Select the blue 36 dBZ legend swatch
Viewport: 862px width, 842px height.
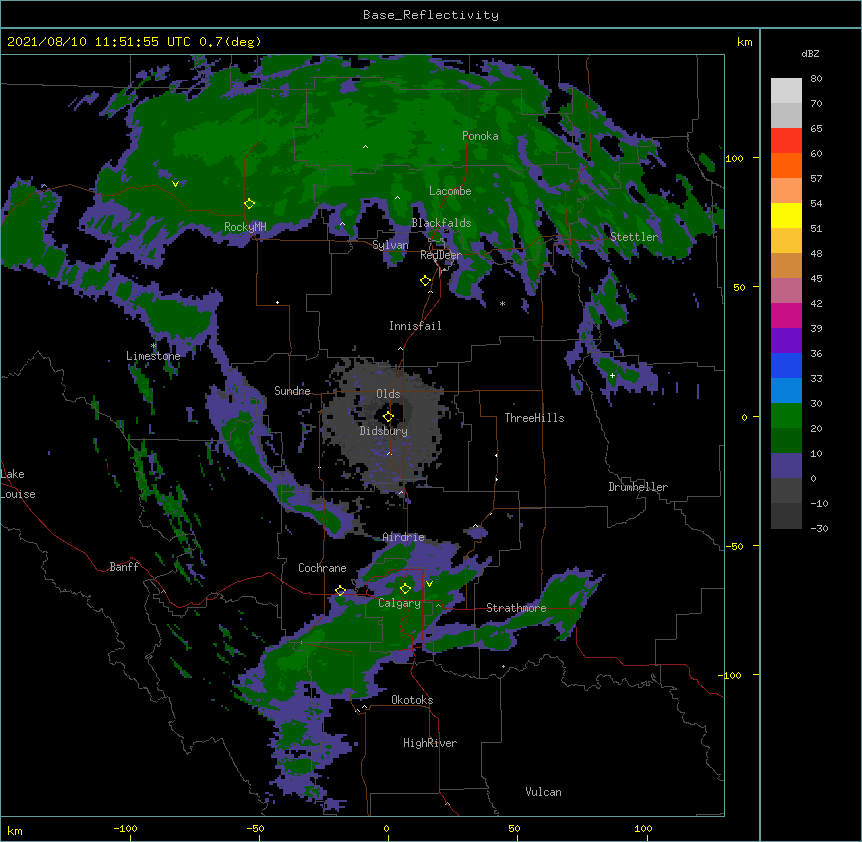[x=786, y=365]
